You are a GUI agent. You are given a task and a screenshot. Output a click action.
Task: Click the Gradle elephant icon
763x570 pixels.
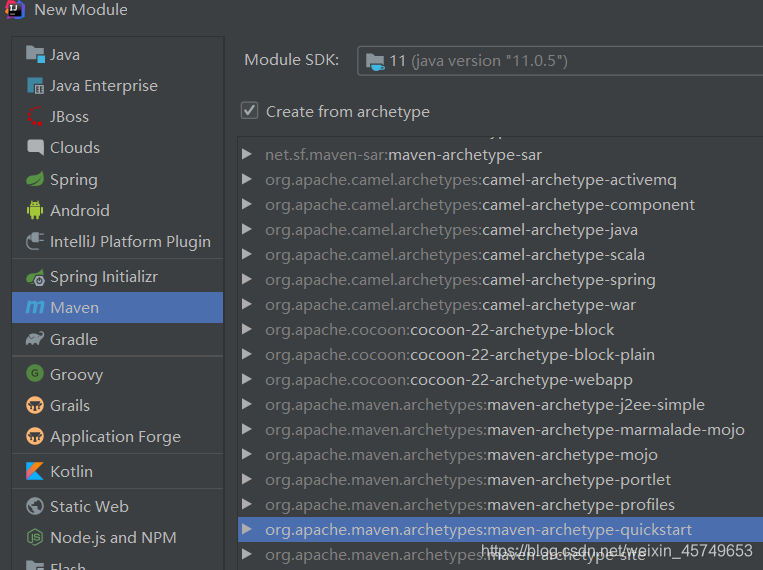(x=35, y=339)
